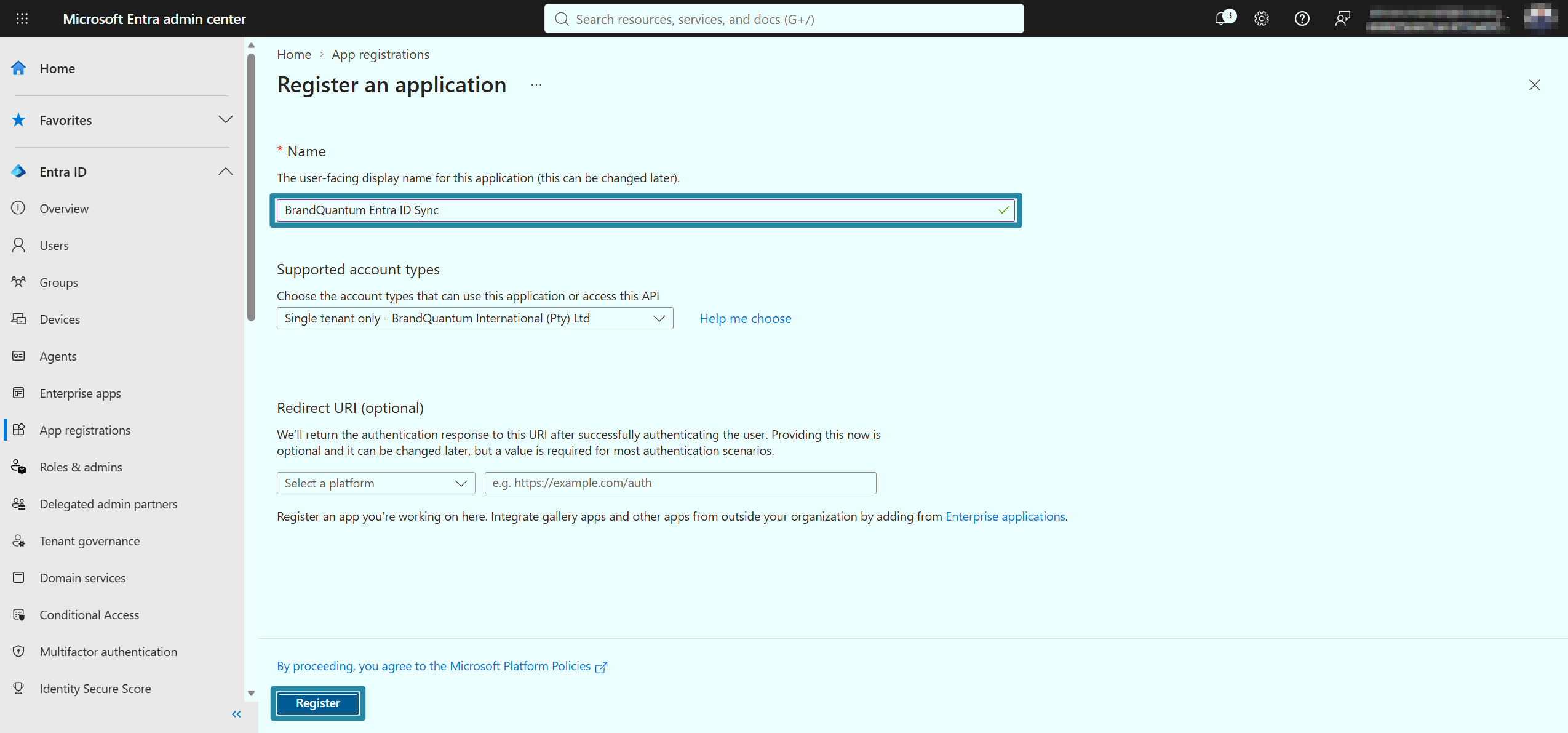
Task: Open the Supported account types dropdown
Action: pos(475,318)
